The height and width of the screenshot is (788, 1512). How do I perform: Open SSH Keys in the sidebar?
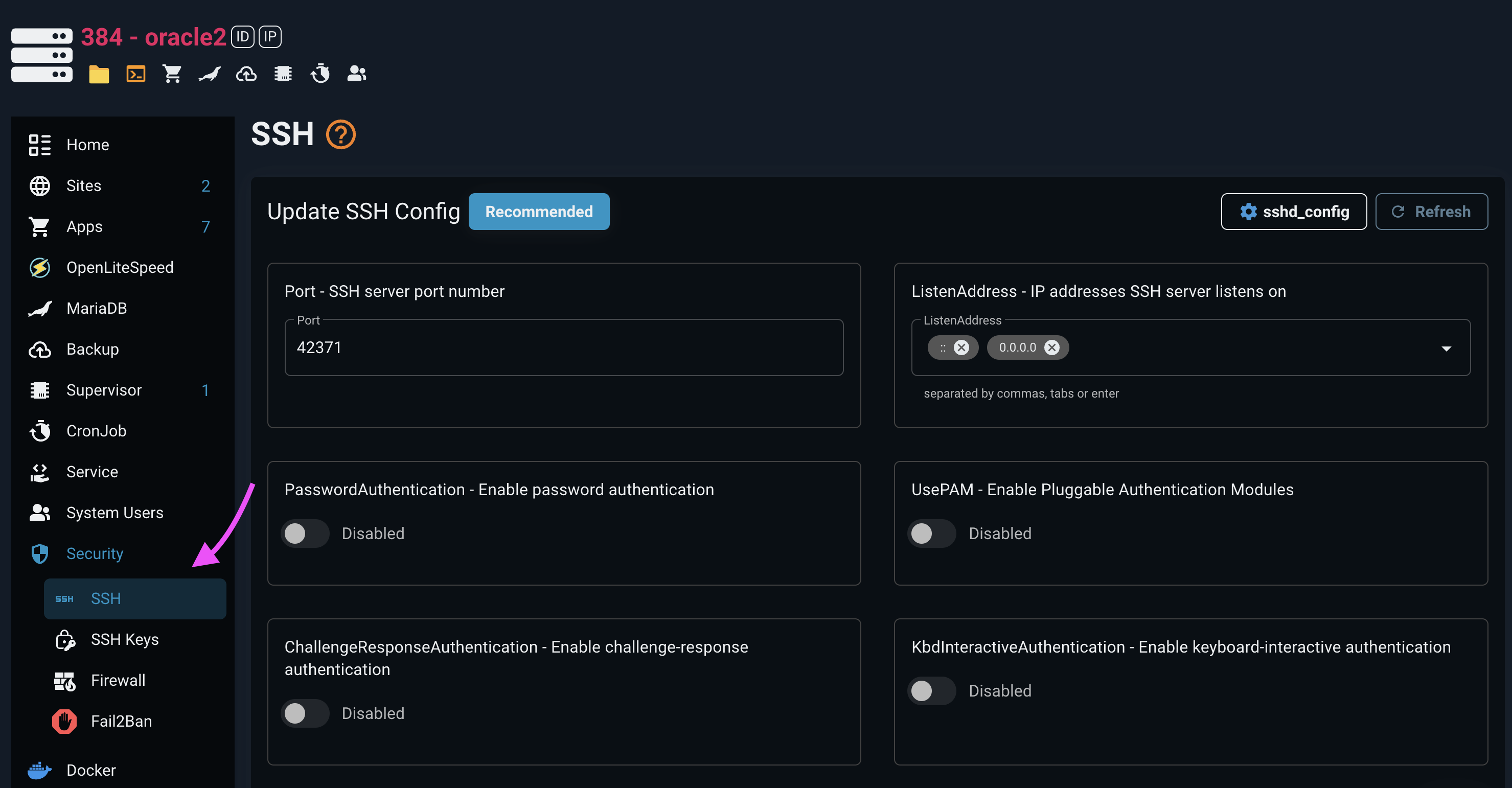pos(124,639)
